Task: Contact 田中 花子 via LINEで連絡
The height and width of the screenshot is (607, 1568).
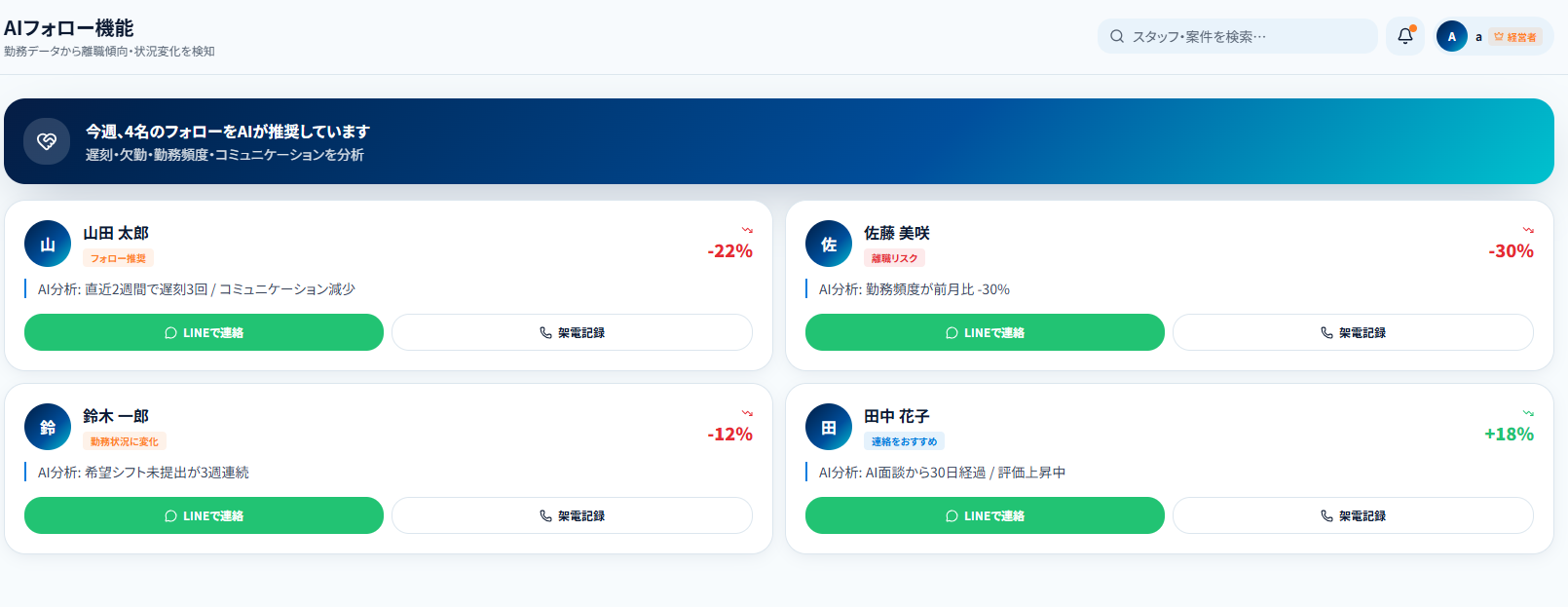Action: (x=985, y=515)
